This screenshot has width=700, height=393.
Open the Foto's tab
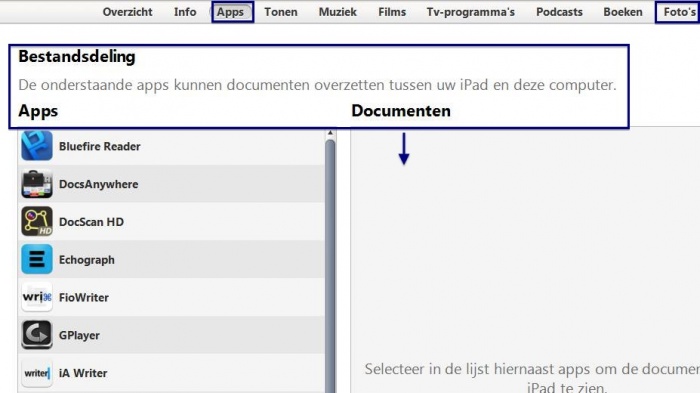(679, 12)
